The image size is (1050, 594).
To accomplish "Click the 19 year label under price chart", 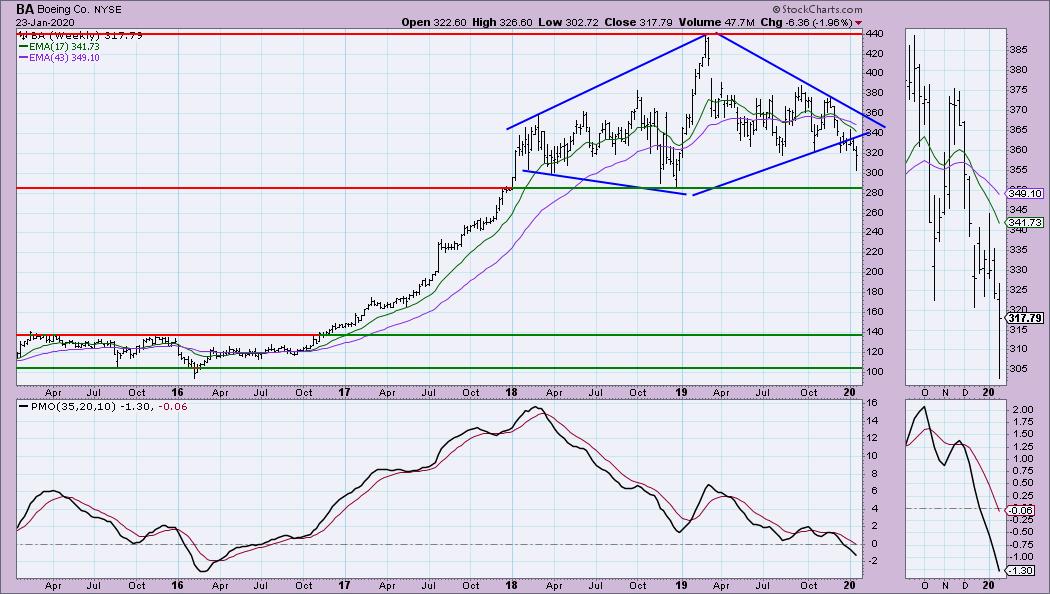I will coord(681,392).
